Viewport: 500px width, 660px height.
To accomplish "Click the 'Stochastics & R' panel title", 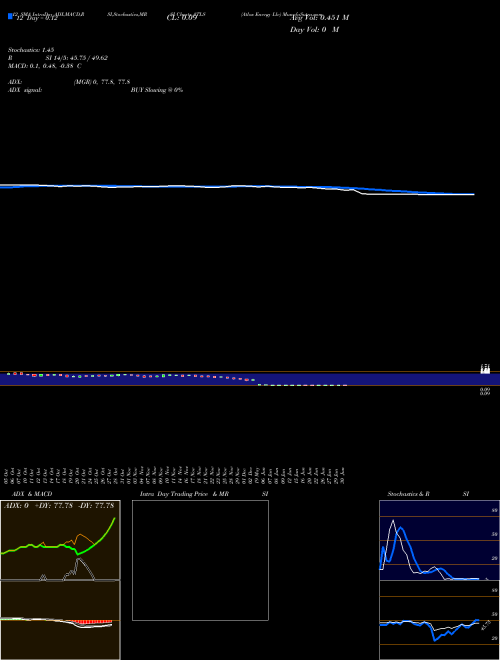I will pyautogui.click(x=408, y=494).
